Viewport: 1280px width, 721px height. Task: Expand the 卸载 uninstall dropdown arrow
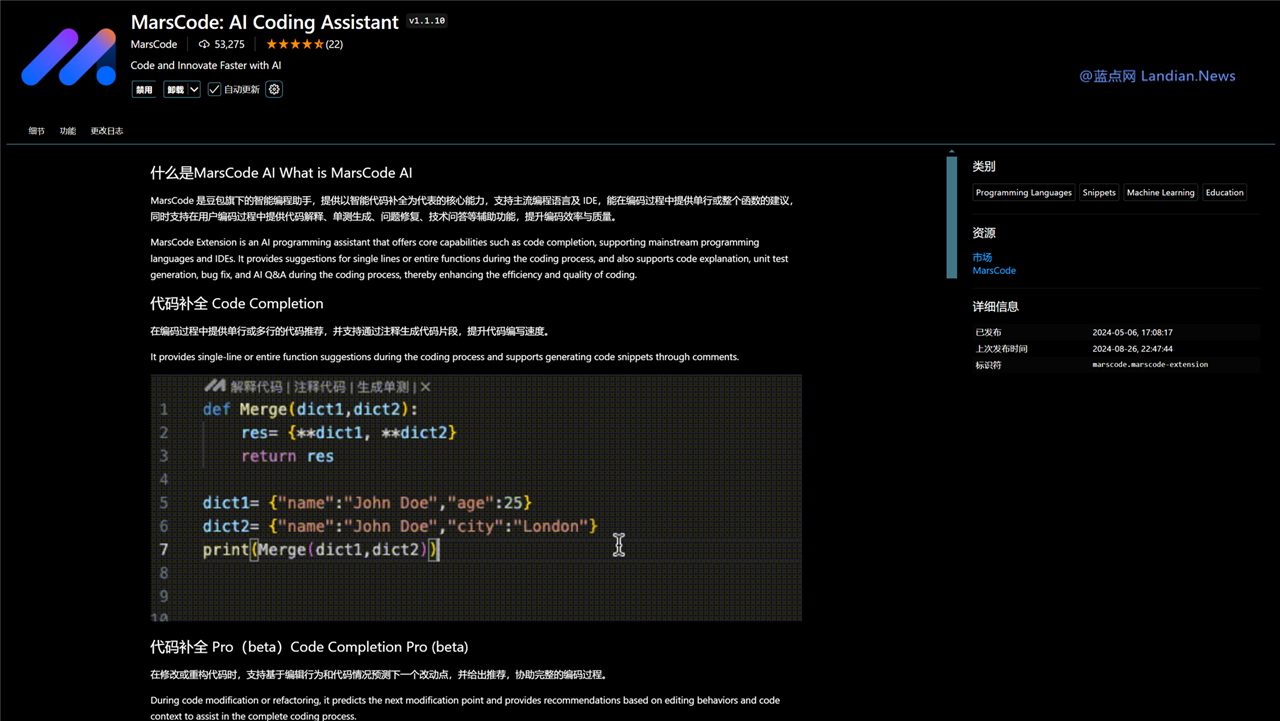click(x=194, y=89)
